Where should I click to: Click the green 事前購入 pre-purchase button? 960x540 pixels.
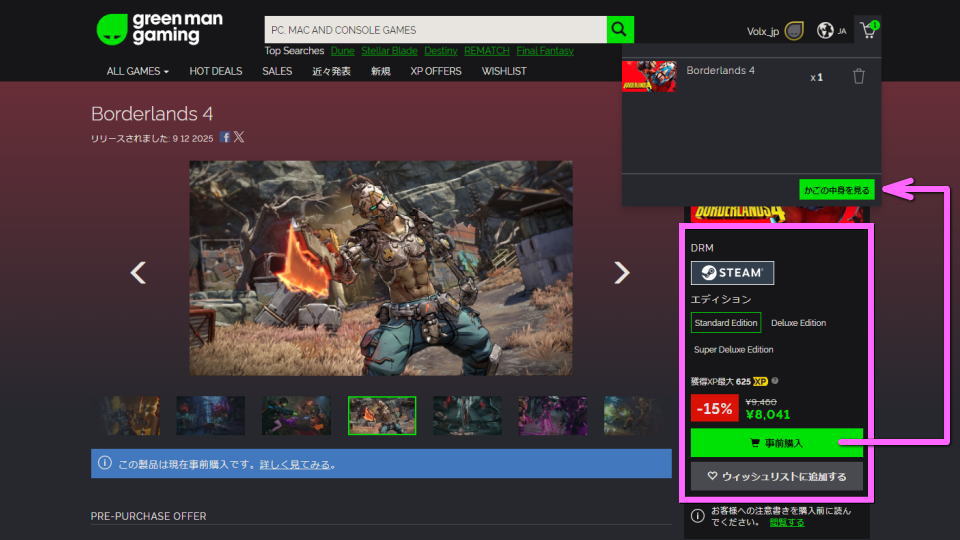point(776,443)
